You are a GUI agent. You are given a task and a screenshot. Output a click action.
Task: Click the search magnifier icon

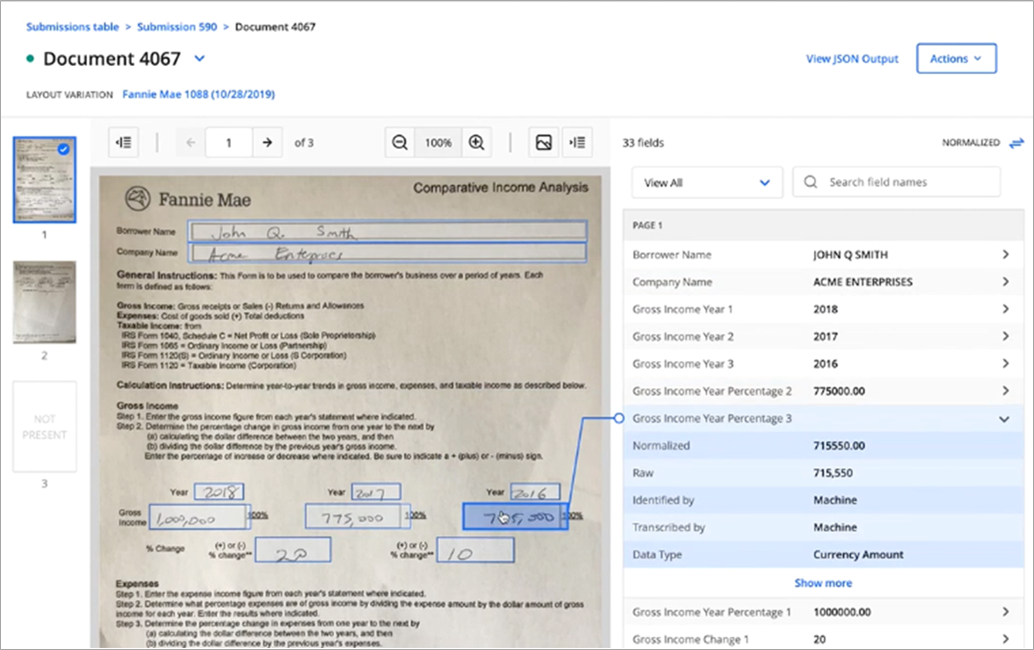point(810,182)
